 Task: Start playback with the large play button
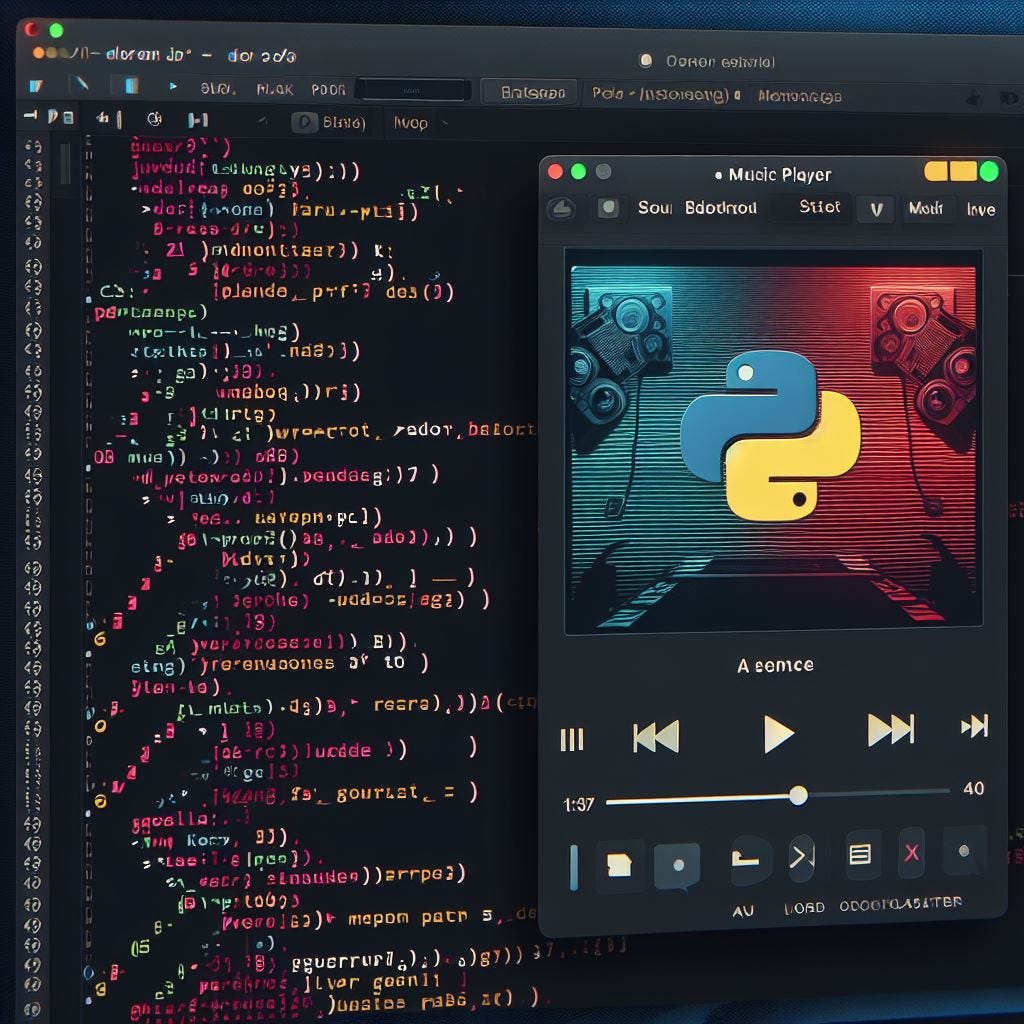[x=778, y=734]
